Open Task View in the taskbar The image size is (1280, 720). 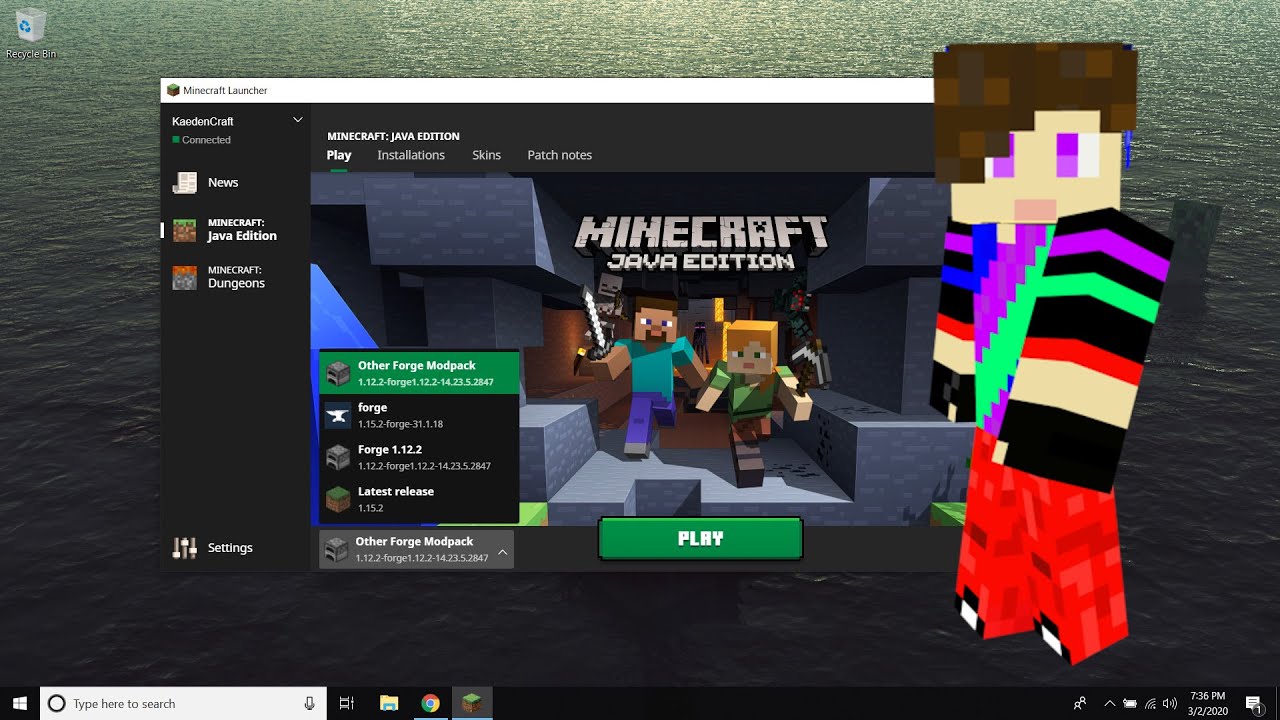click(347, 703)
